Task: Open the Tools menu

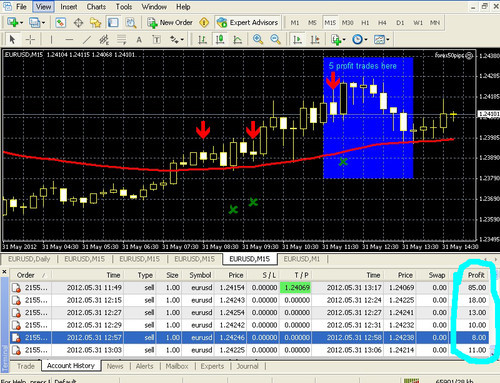Action: [124, 7]
